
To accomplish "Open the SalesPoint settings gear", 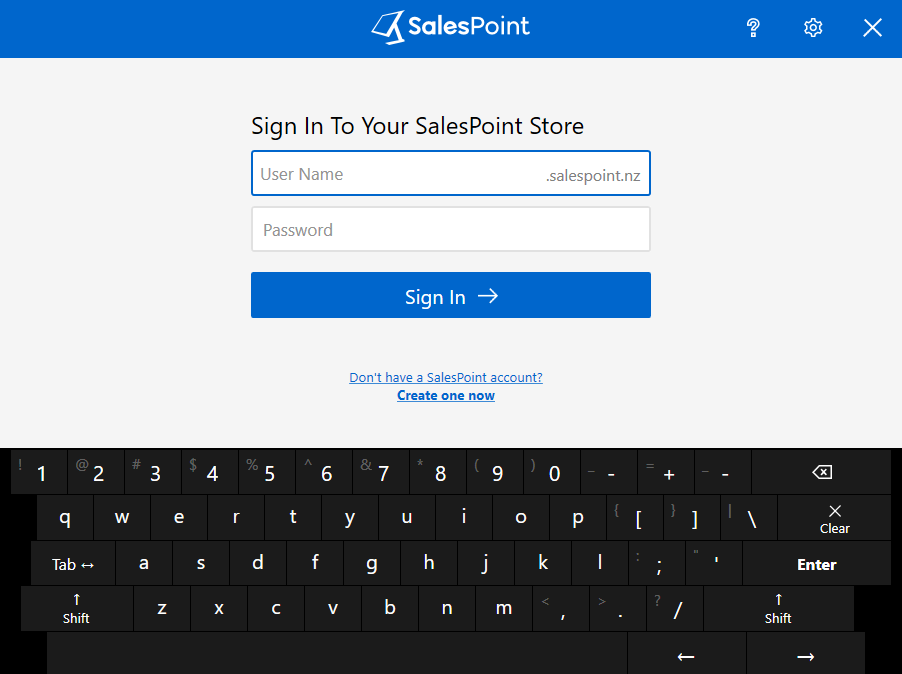I will 813,28.
